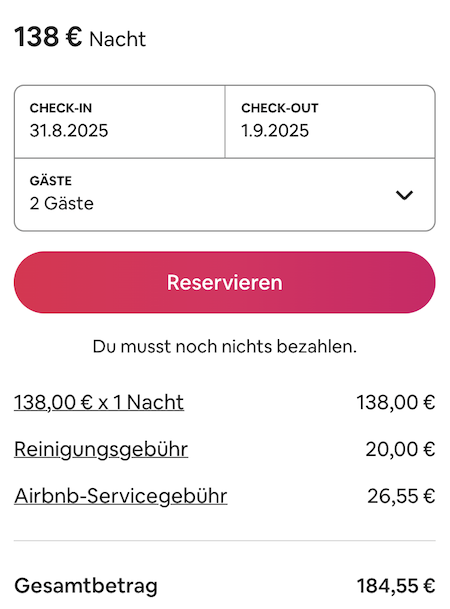Click the 138,00 € nightly subtotal amount
This screenshot has width=450, height=609.
tap(396, 402)
